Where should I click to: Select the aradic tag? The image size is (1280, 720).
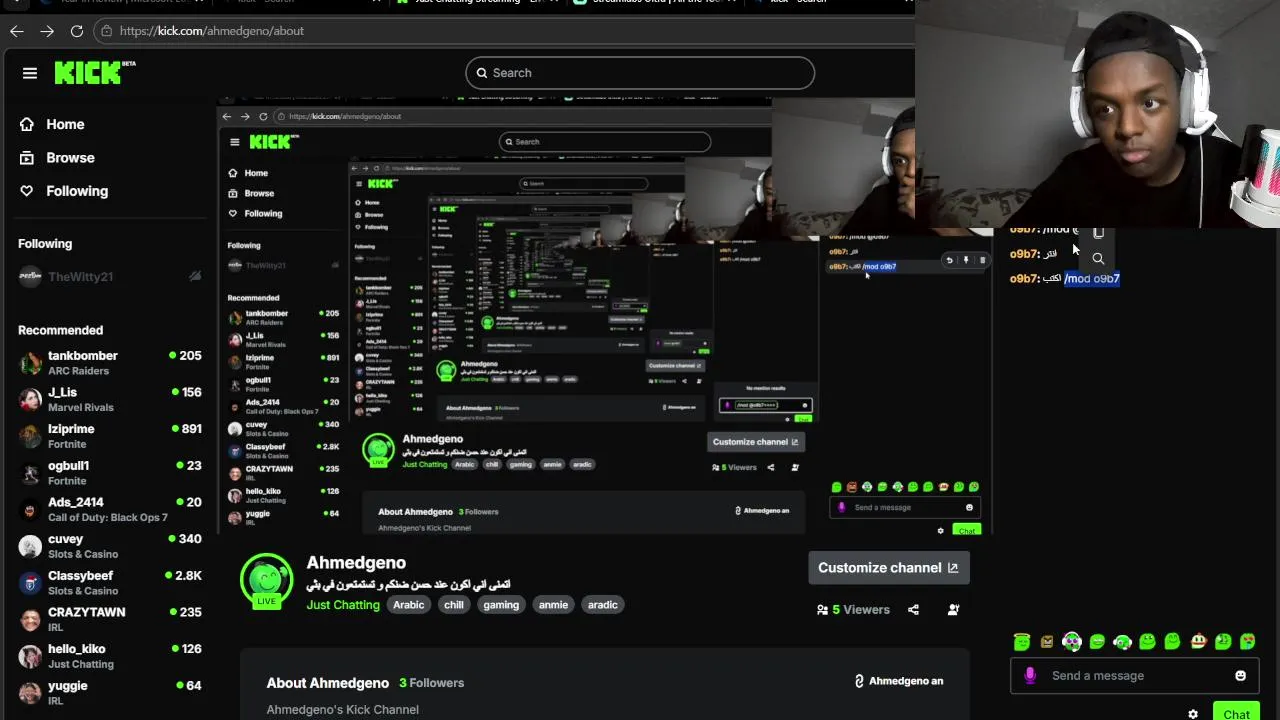602,605
